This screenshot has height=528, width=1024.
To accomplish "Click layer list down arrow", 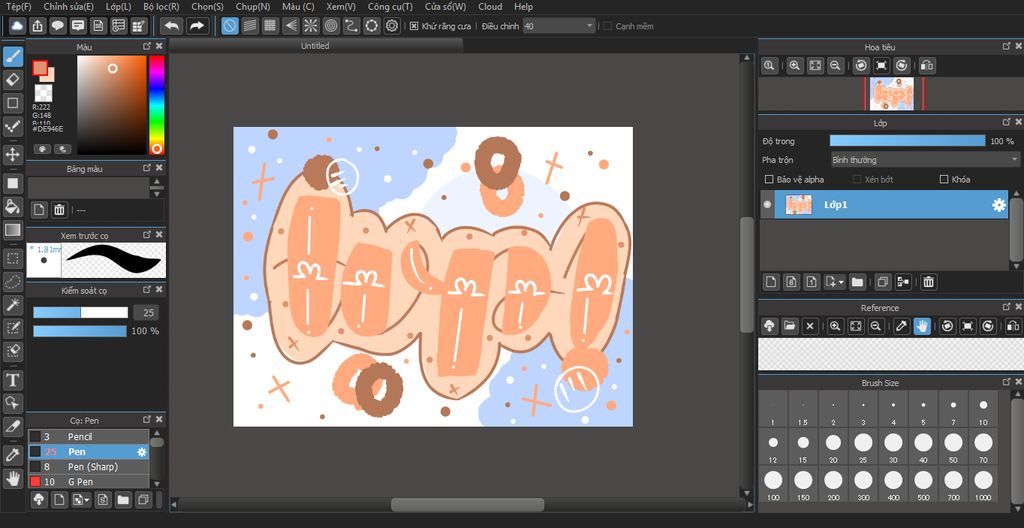I will (x=1016, y=266).
